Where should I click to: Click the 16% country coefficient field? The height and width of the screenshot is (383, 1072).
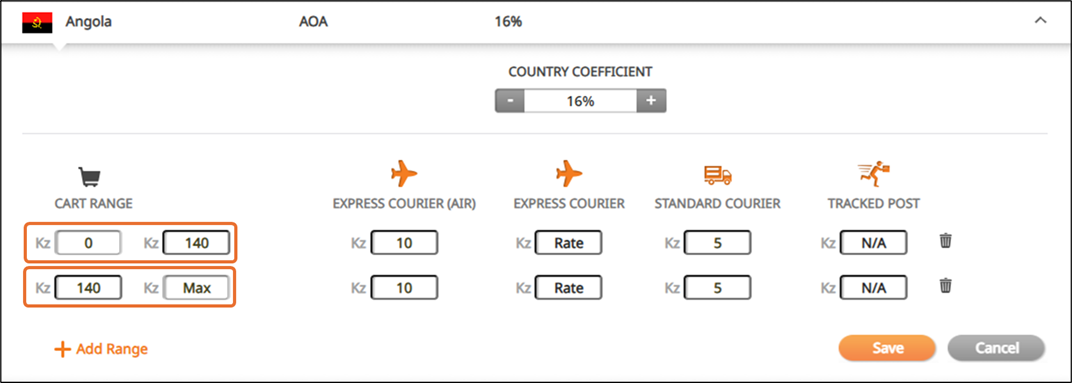point(580,101)
